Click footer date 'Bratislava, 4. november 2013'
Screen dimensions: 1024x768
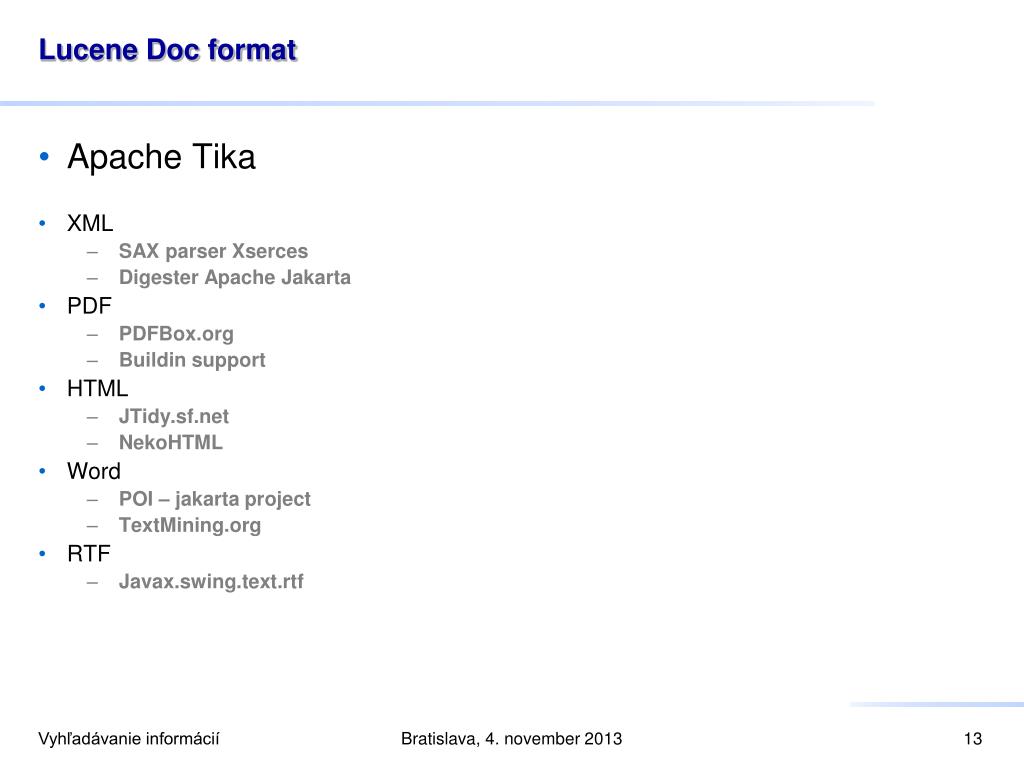click(511, 739)
